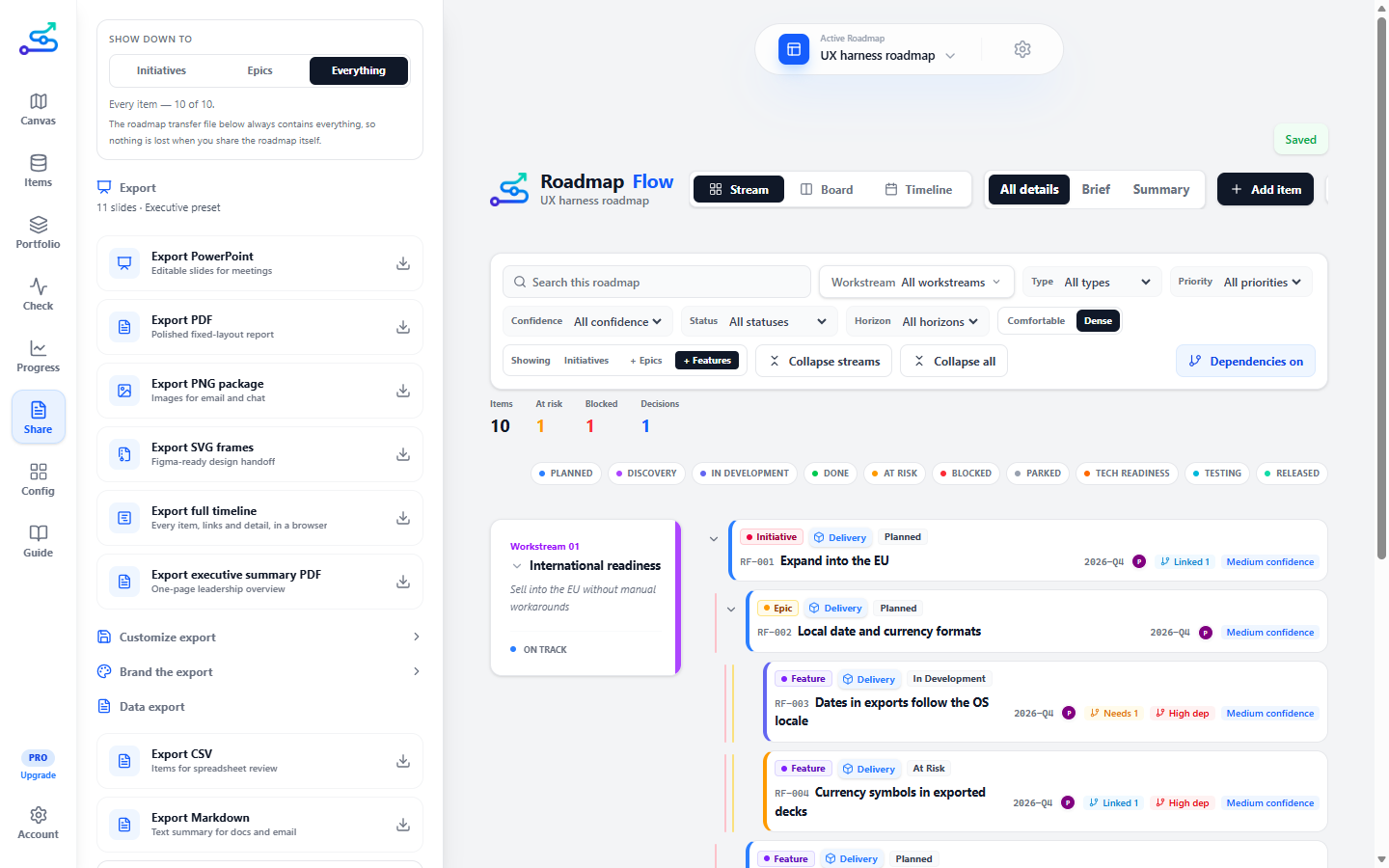This screenshot has width=1389, height=868.
Task: Collapse the RF-001 initiative chevron
Action: 714,539
